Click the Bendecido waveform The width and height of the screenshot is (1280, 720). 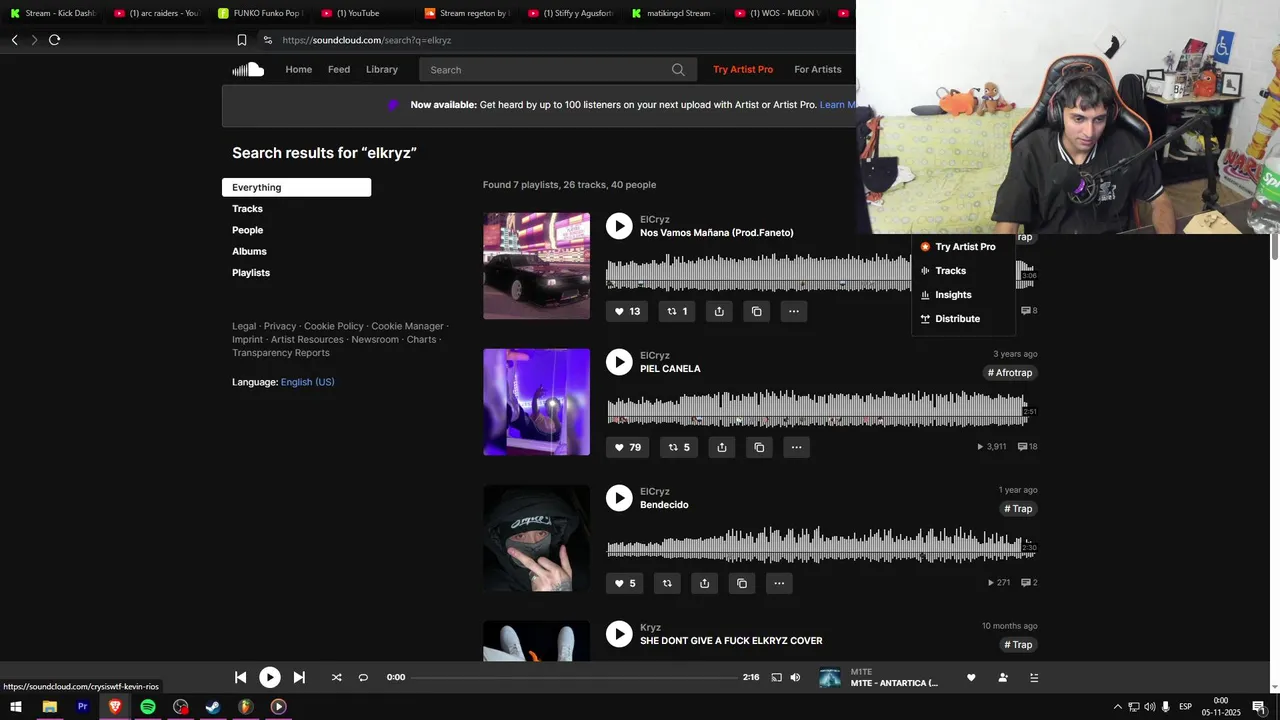[816, 544]
